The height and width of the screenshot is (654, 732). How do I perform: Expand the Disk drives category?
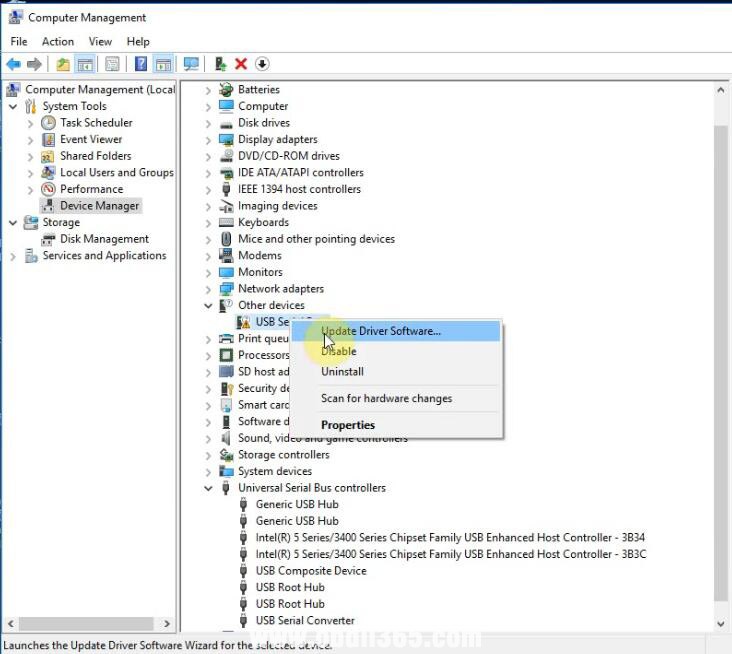[x=208, y=123]
